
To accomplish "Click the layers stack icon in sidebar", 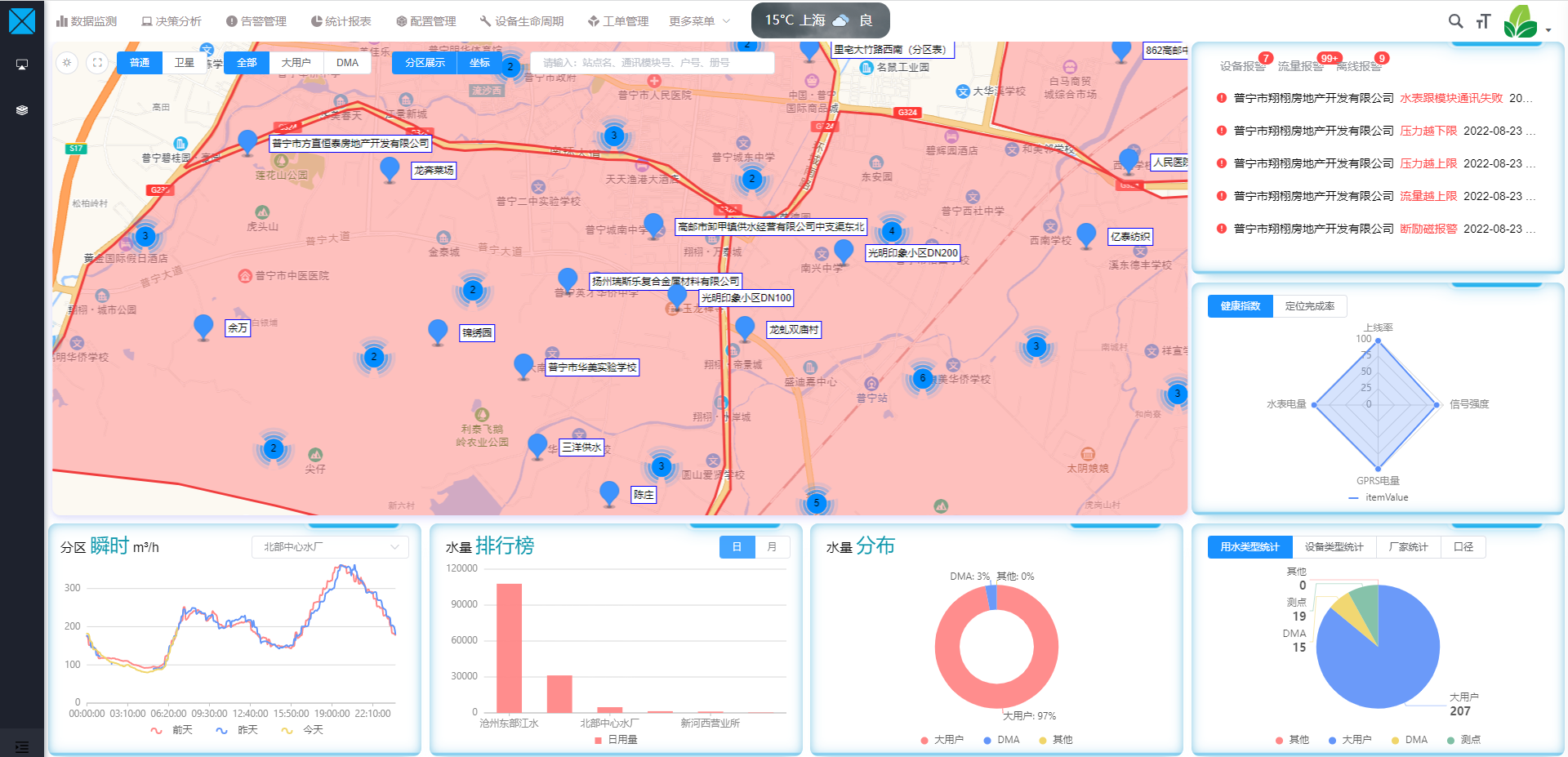I will point(22,110).
